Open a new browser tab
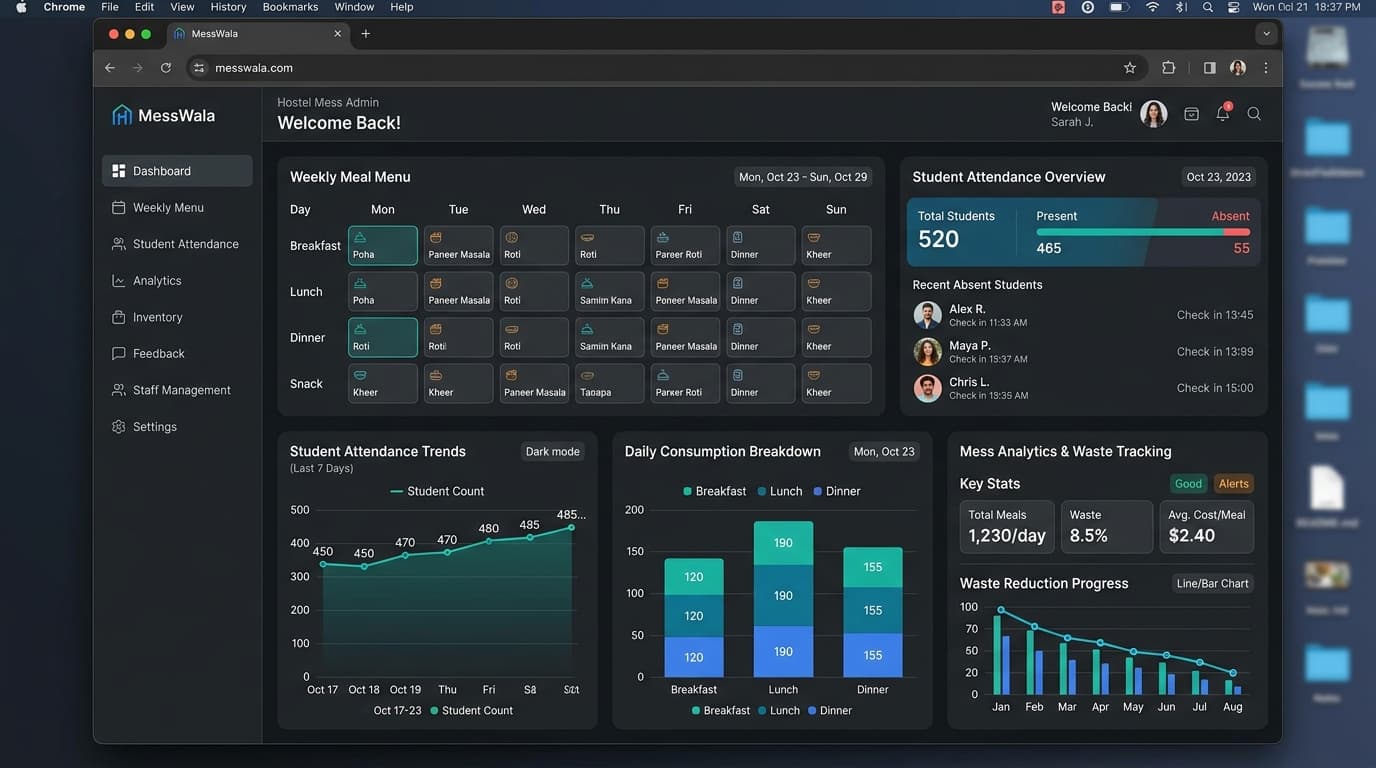 pyautogui.click(x=366, y=34)
